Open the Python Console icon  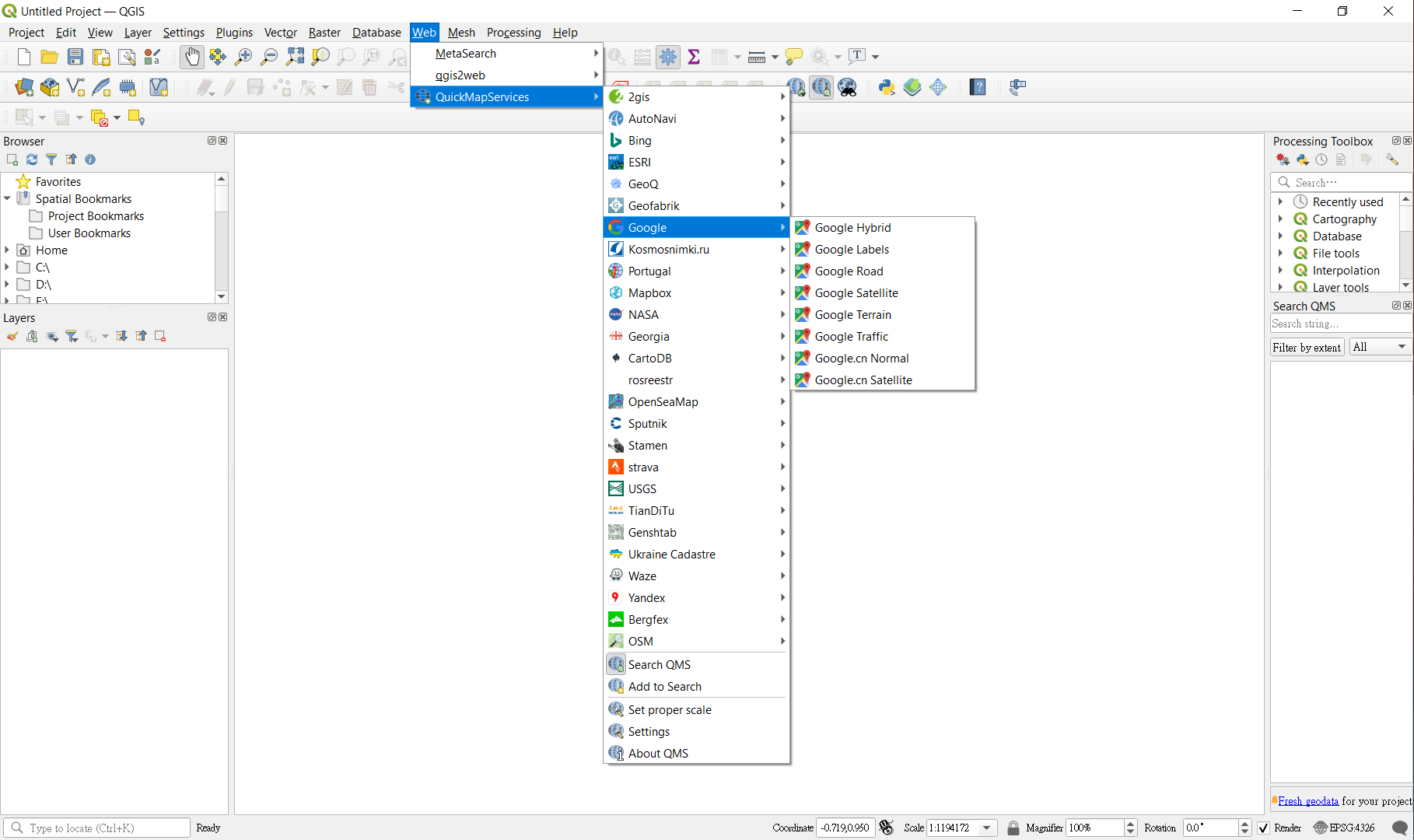point(887,87)
